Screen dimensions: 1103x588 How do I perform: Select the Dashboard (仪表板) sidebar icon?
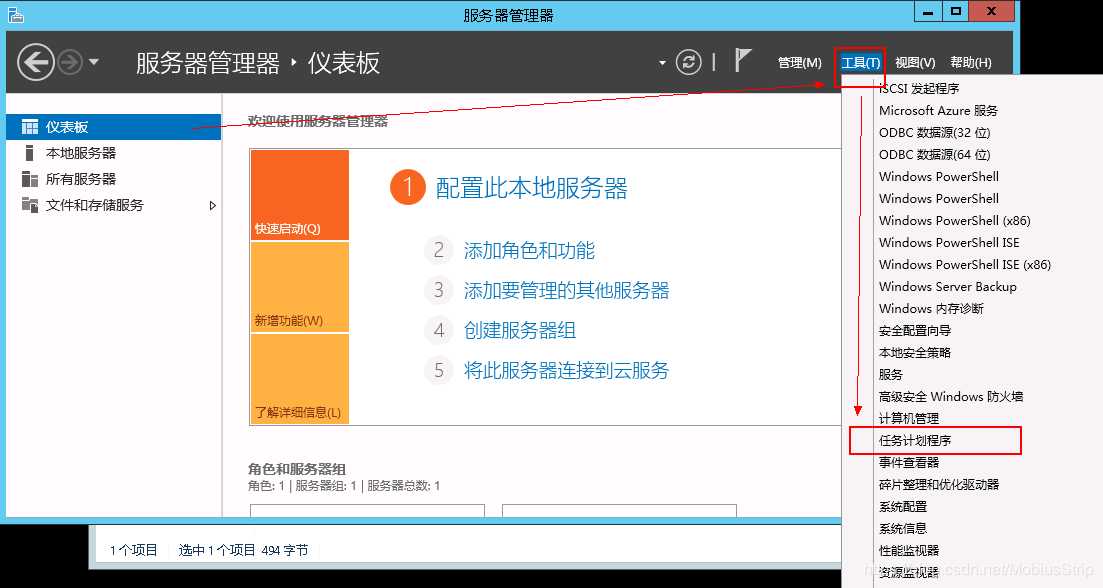[x=29, y=127]
